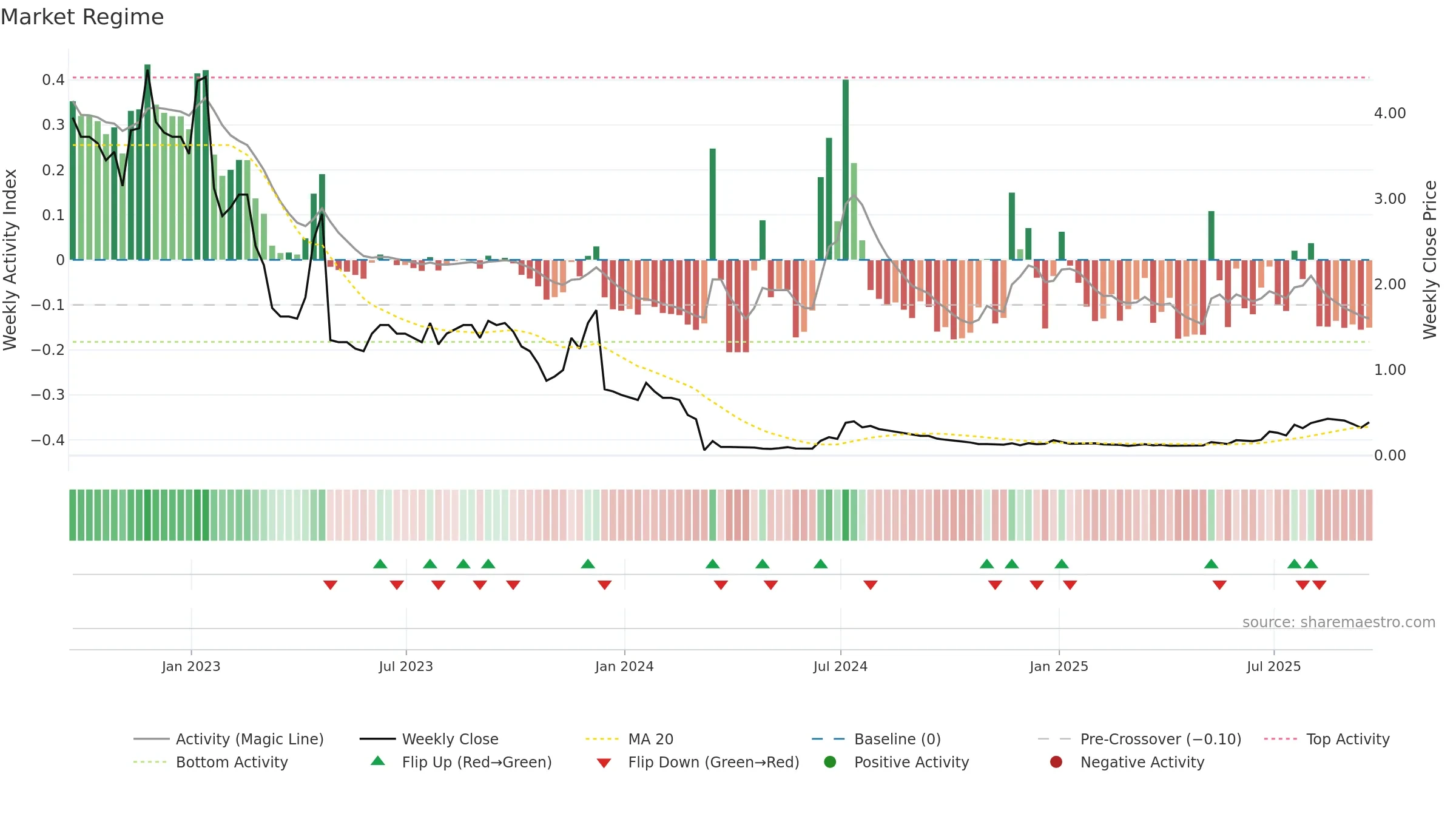Viewport: 1456px width, 819px height.
Task: Click the Weekly Activity Index axis title
Action: click(x=10, y=260)
